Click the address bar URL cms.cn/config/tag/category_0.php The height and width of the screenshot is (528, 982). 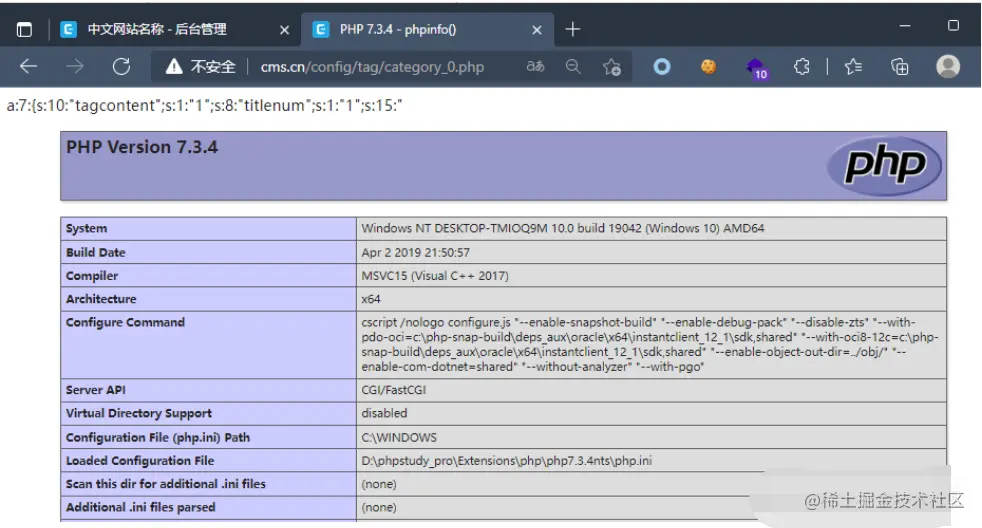(372, 67)
